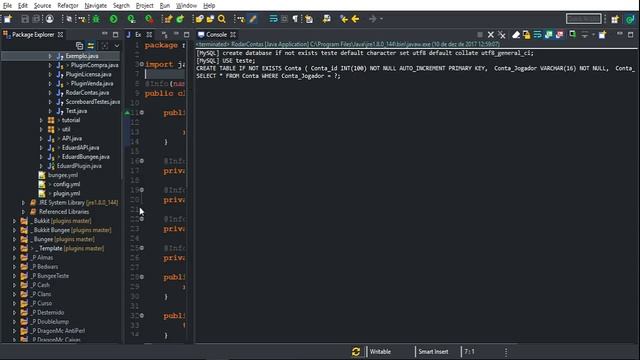This screenshot has height=360, width=640.
Task: Unfold the import block on line 3
Action: coord(141,64)
